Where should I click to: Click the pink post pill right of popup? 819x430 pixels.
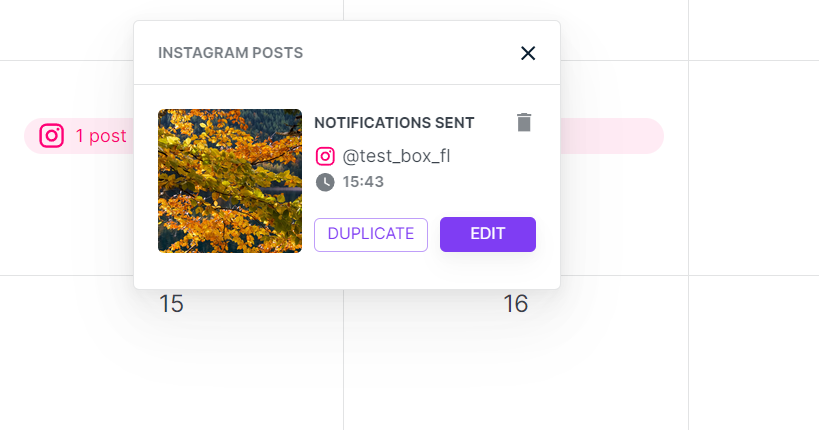pos(612,136)
